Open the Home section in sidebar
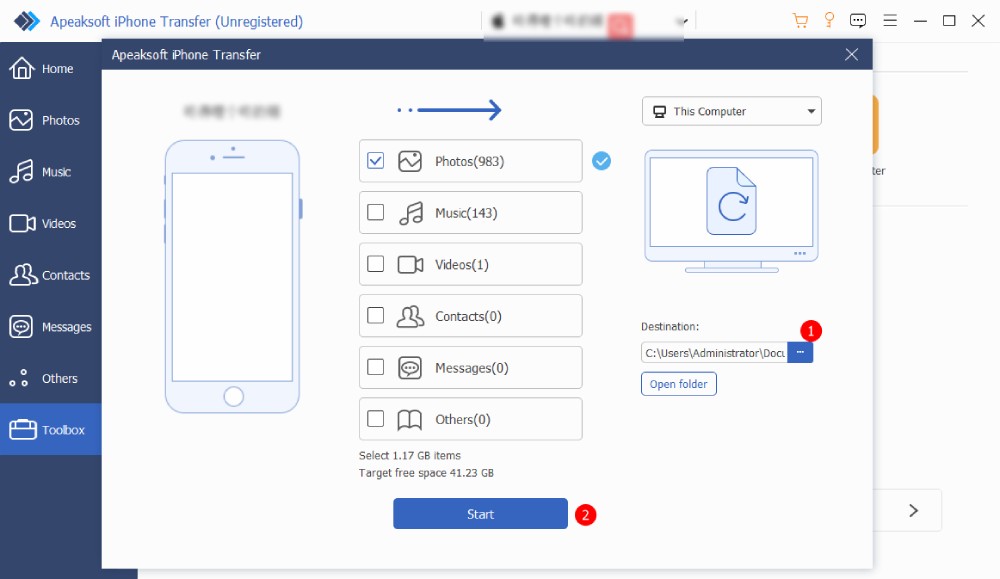Screen dimensions: 1000x579 50,68
